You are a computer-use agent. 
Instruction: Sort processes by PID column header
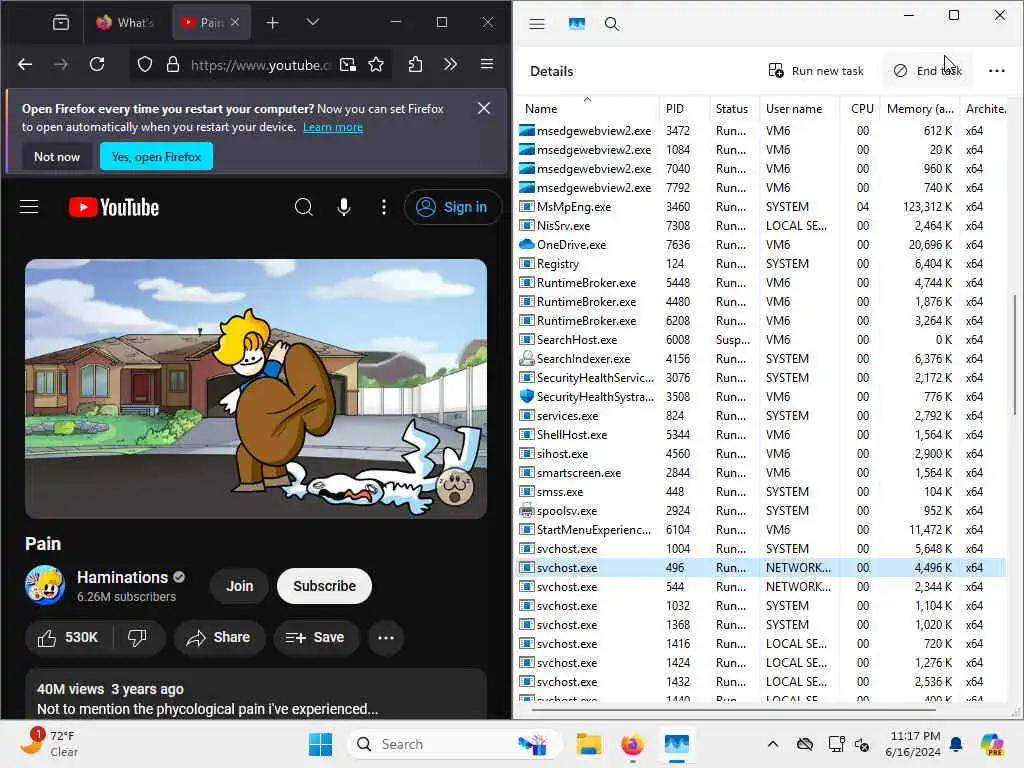pyautogui.click(x=684, y=109)
